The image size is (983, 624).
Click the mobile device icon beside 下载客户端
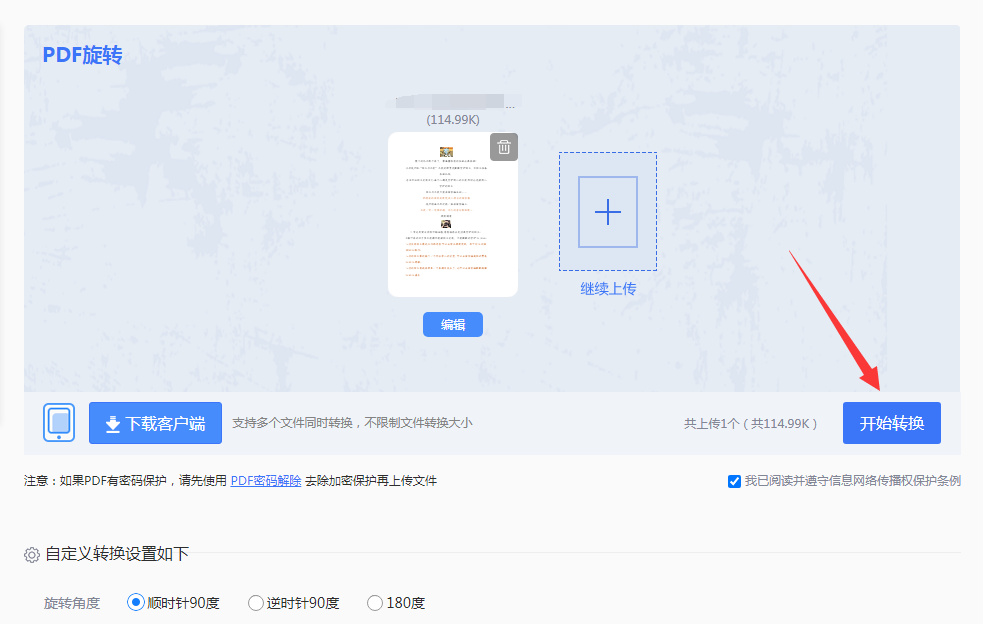58,421
